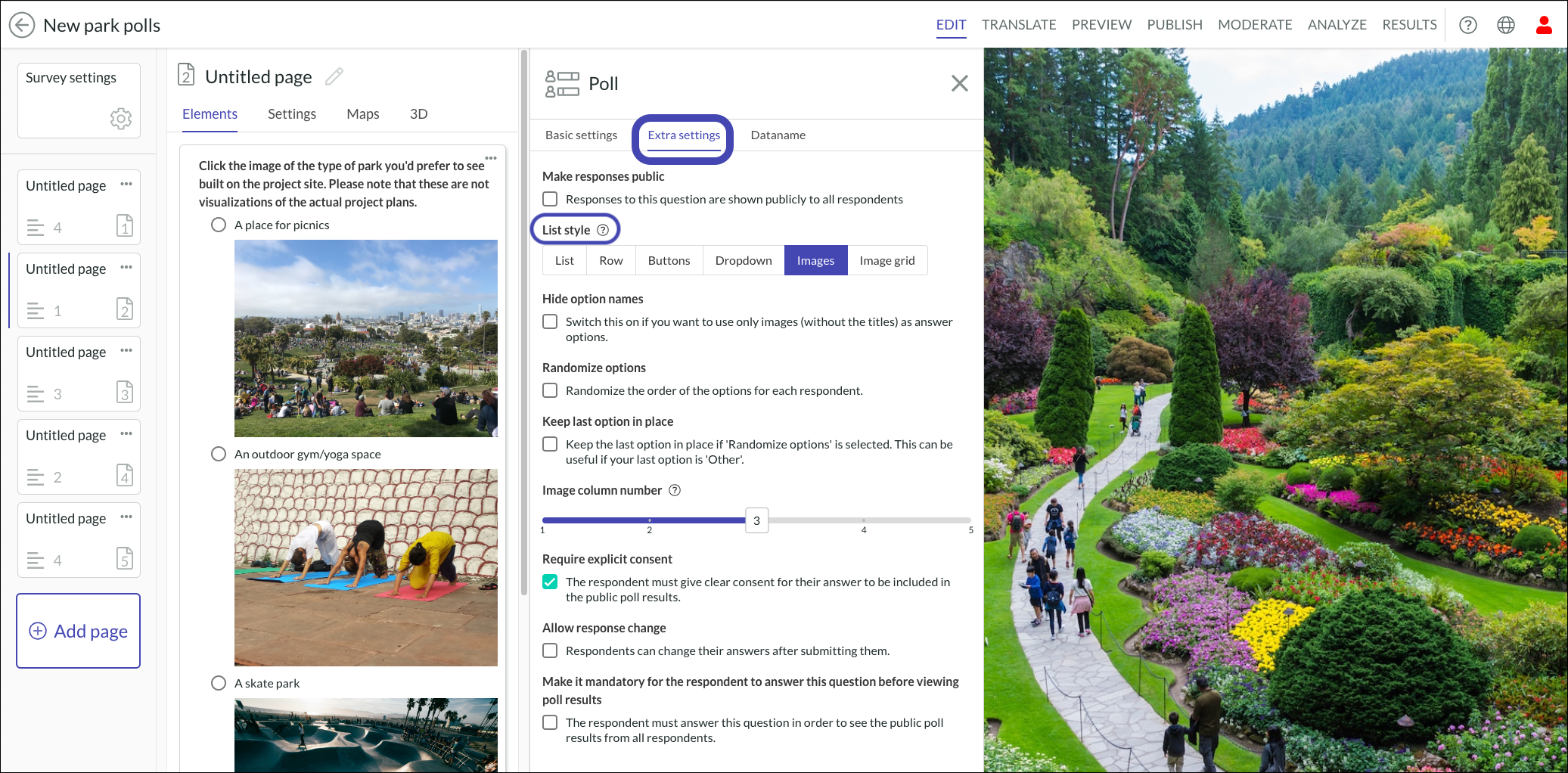
Task: Show Image column number help icon
Action: 675,490
